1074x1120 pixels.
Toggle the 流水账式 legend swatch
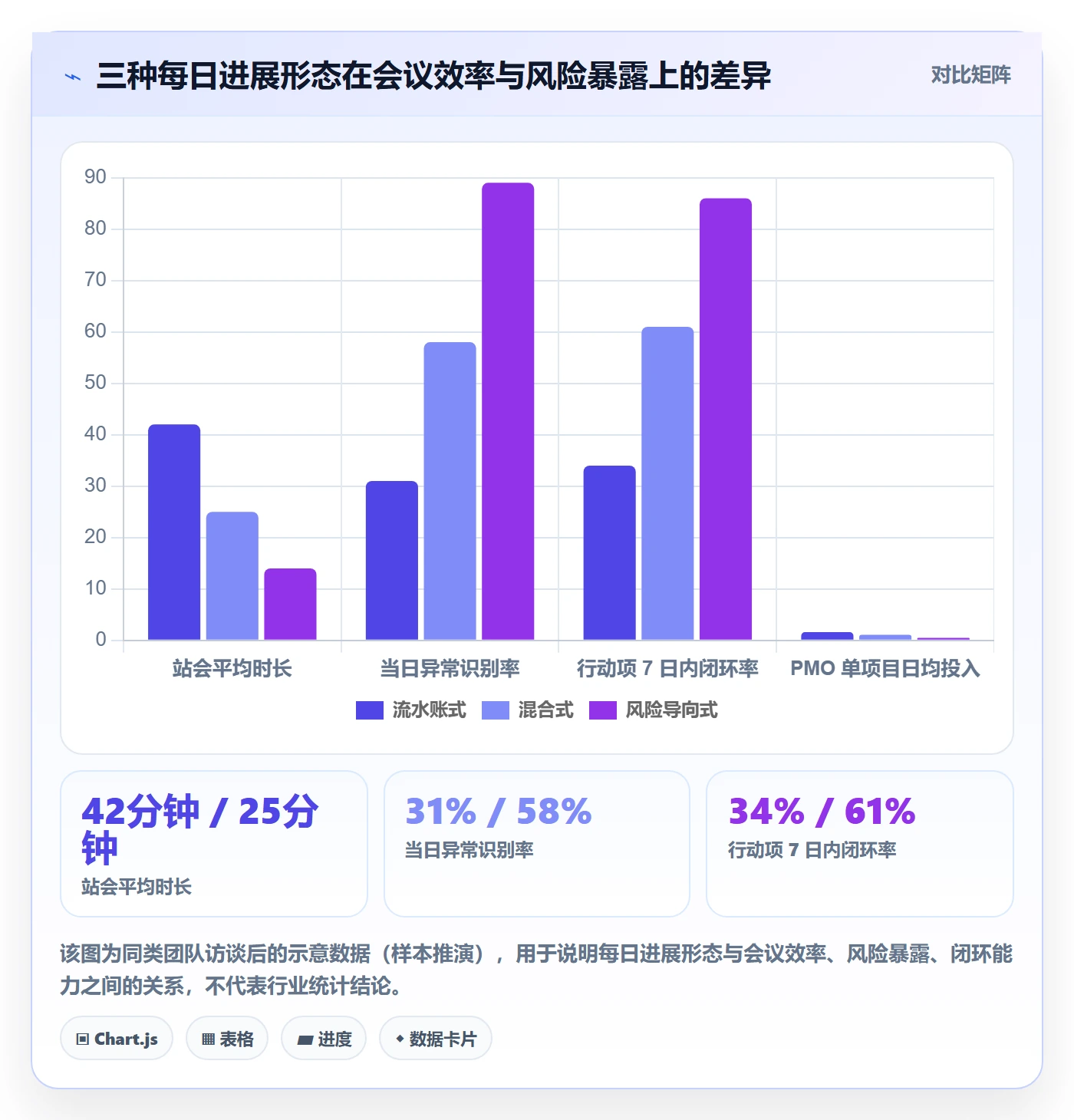pyautogui.click(x=369, y=710)
